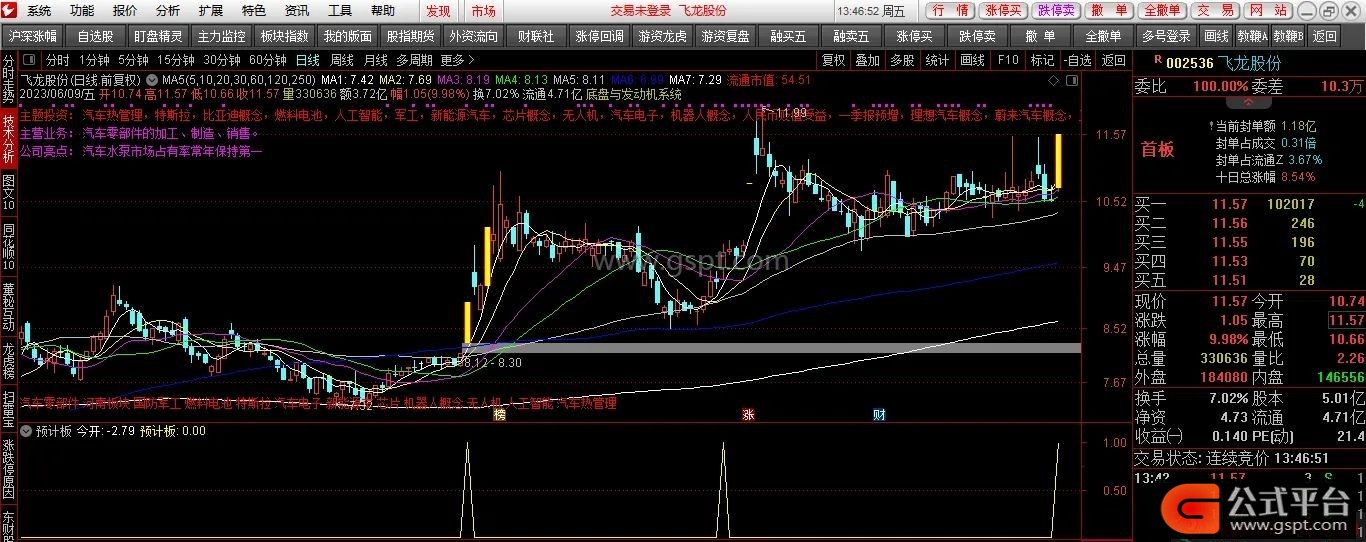Viewport: 1366px width, 542px height.
Task: Open 板块指数 from the toolbar
Action: point(284,35)
